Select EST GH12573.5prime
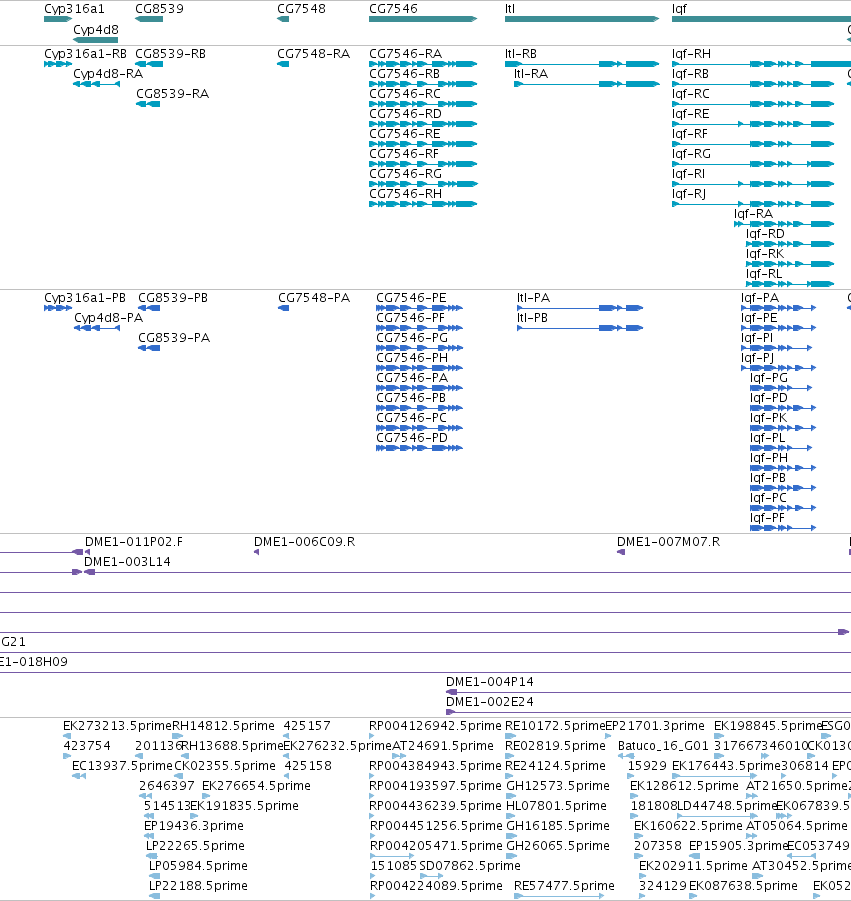The image size is (851, 901). click(x=511, y=796)
